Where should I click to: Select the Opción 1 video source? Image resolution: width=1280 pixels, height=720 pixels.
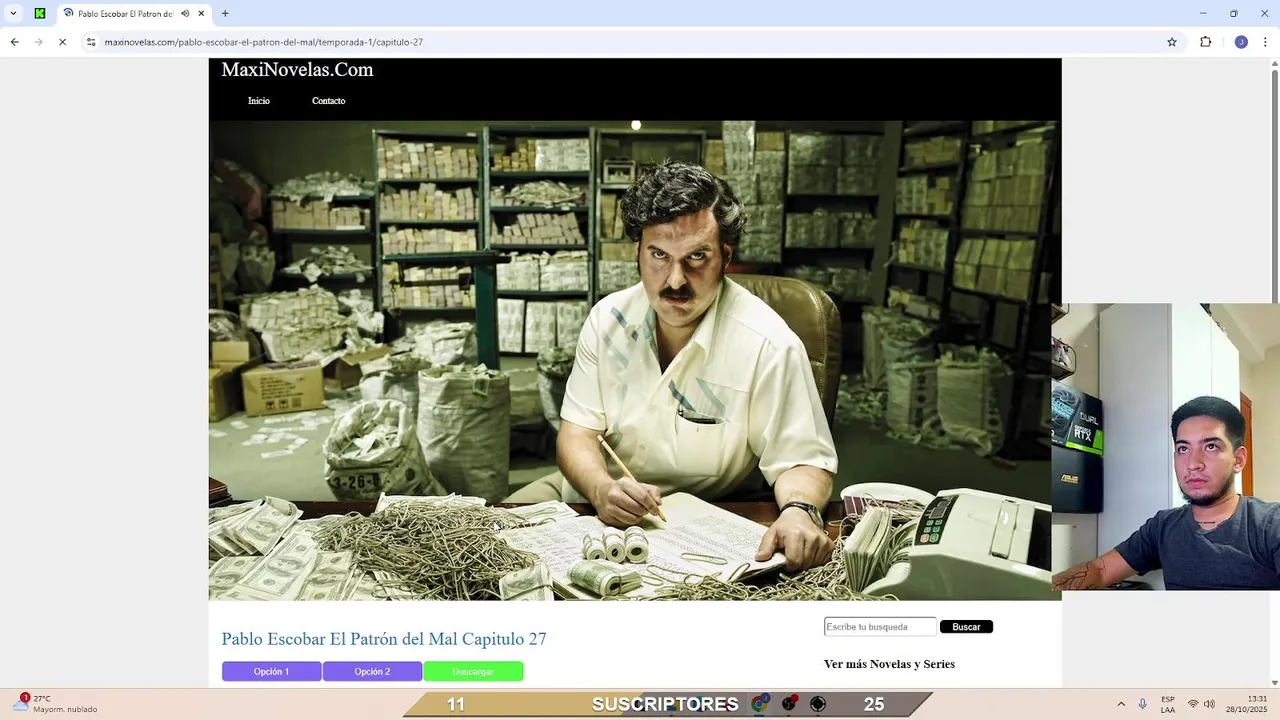[x=271, y=672]
